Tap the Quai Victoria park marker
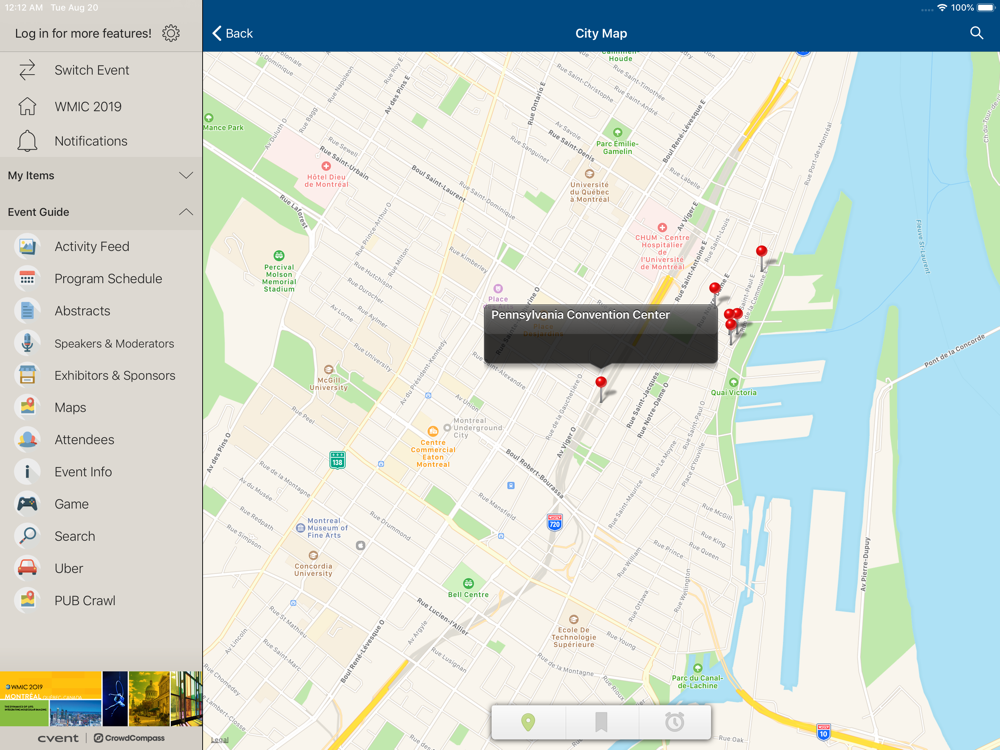 (x=733, y=383)
